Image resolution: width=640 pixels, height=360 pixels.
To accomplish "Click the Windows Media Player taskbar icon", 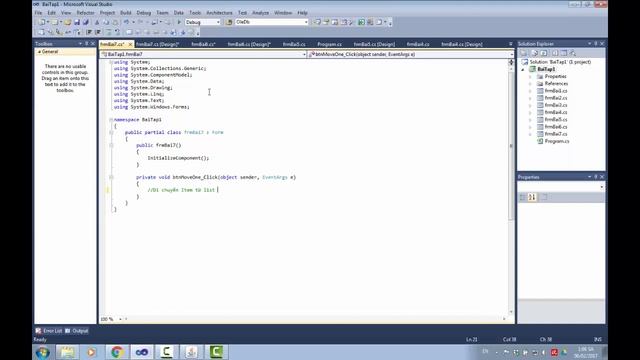I will pyautogui.click(x=92, y=352).
